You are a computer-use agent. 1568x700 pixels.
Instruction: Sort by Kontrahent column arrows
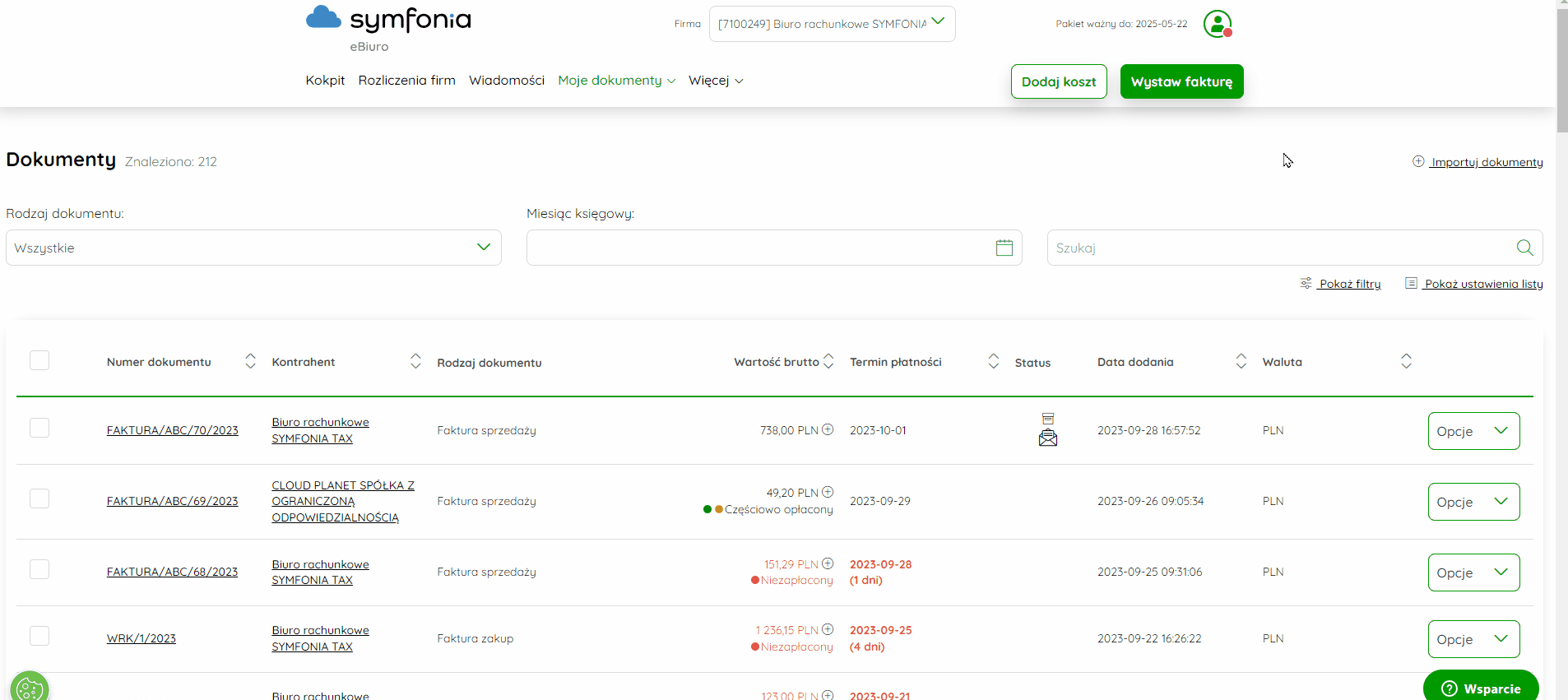(415, 361)
